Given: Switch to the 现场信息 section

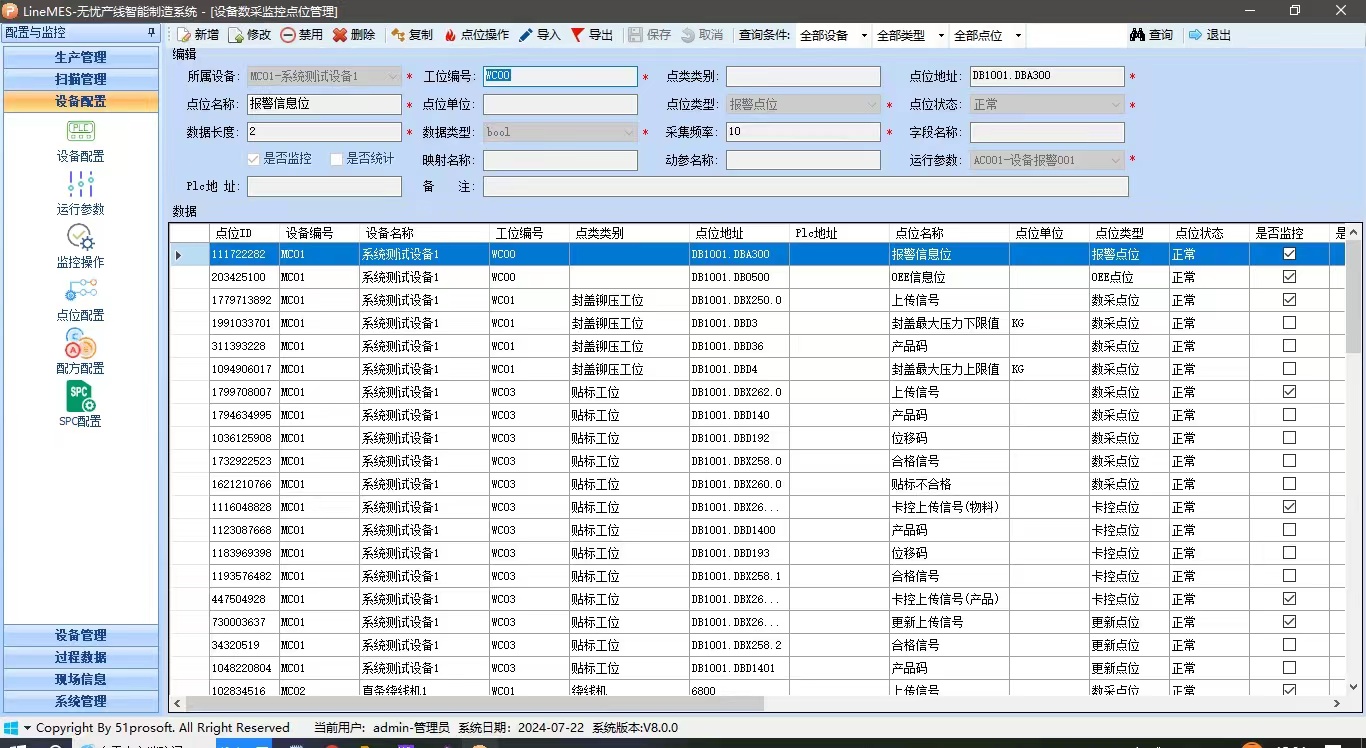Looking at the screenshot, I should 80,679.
